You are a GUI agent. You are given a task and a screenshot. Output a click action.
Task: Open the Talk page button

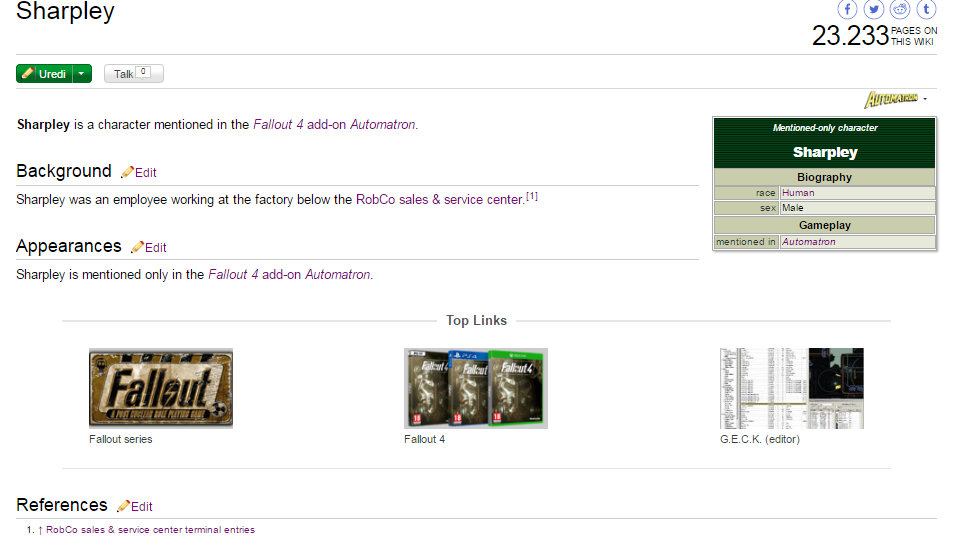[x=133, y=74]
